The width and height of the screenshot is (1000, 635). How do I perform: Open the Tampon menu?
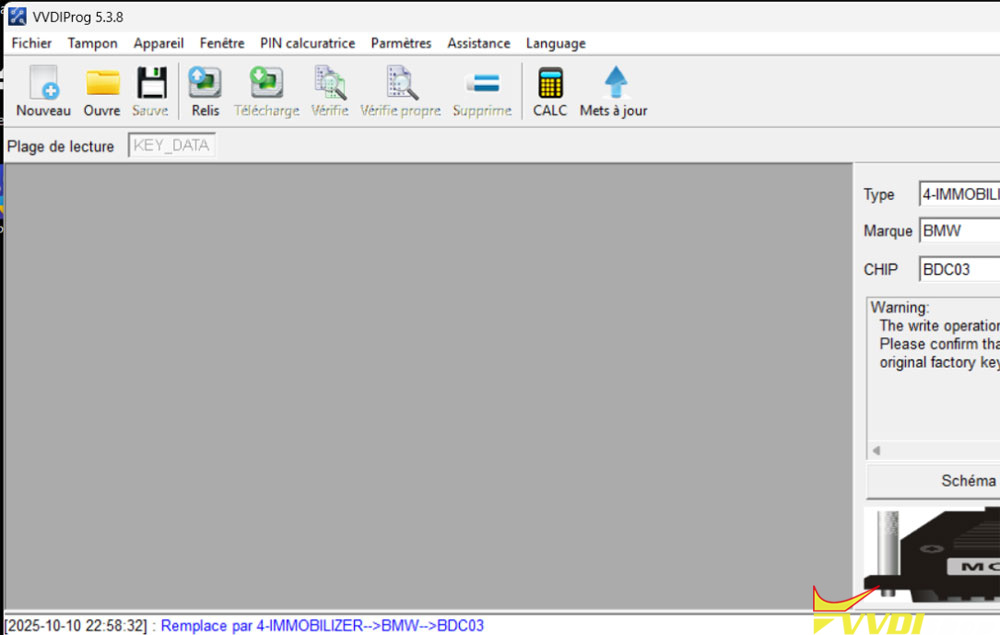pos(92,43)
